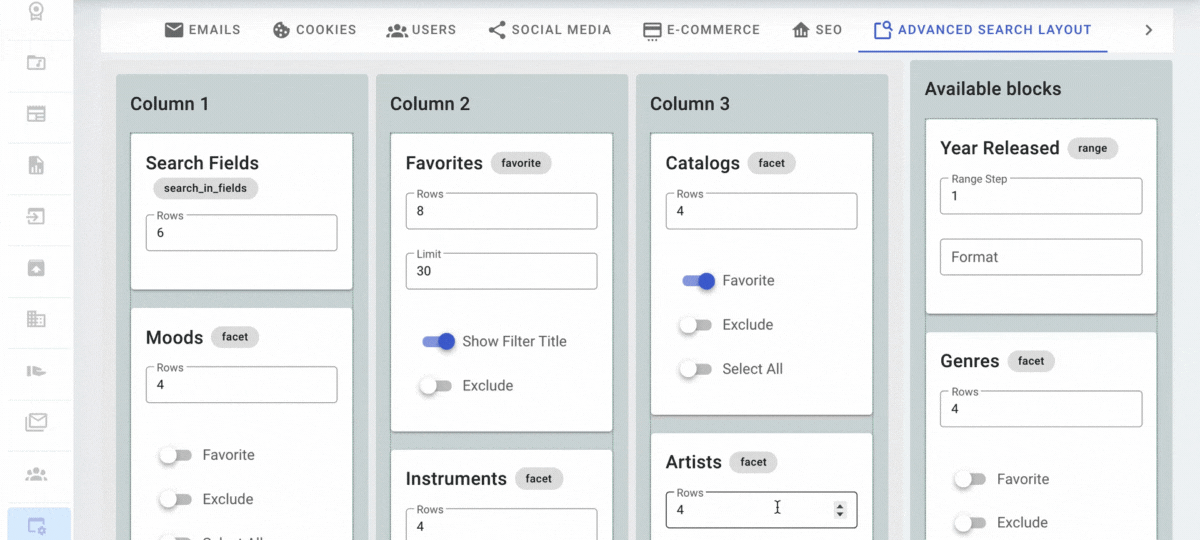Screen dimensions: 1200x540
Task: Open the Cookies tab
Action: pyautogui.click(x=314, y=30)
